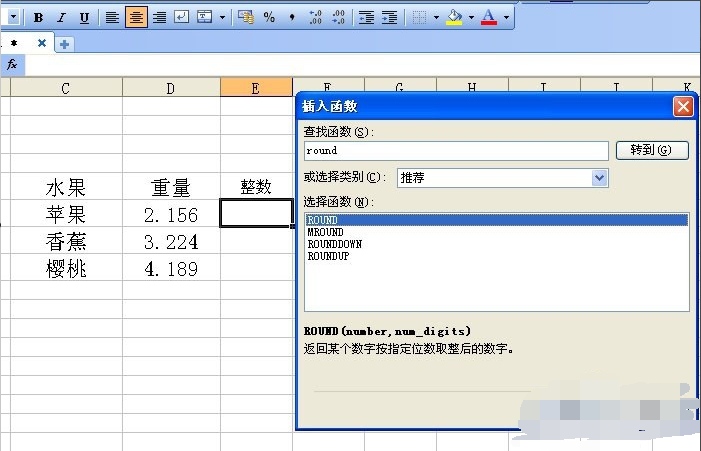The image size is (701, 451).
Task: Toggle italic formatting
Action: coord(61,17)
